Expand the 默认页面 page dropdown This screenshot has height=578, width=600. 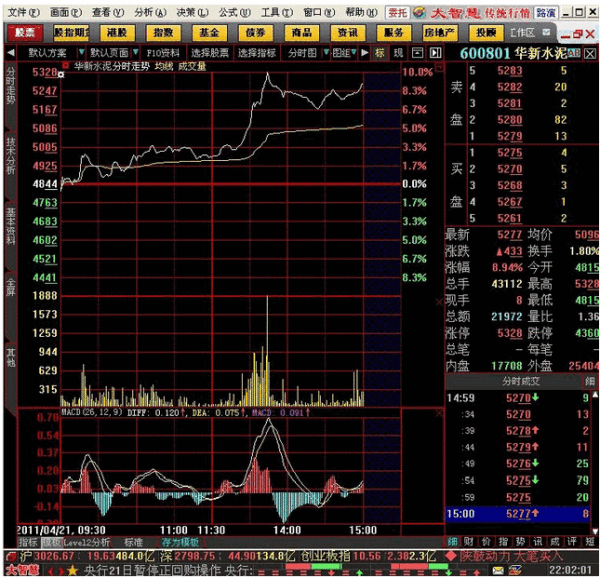tap(110, 51)
